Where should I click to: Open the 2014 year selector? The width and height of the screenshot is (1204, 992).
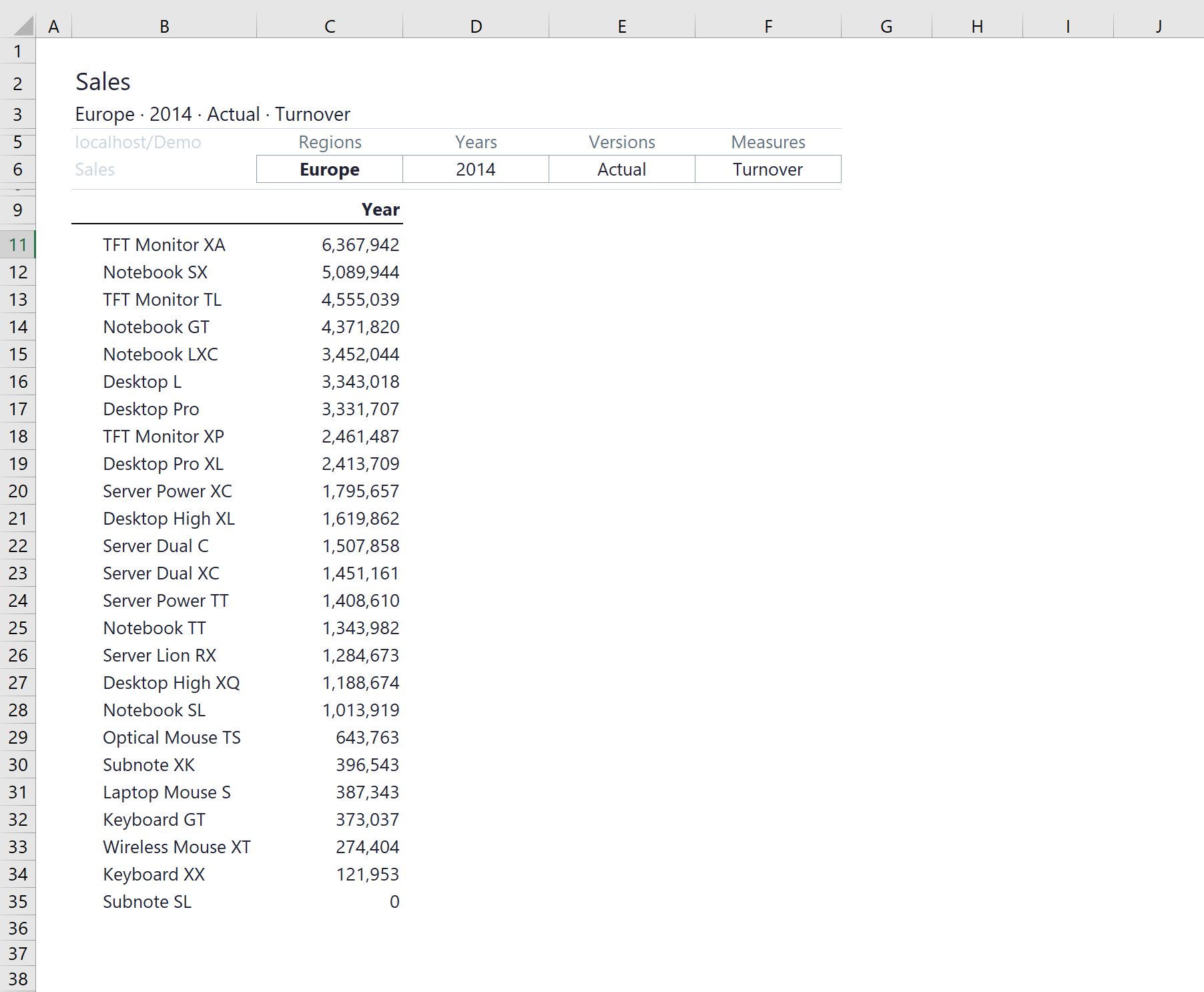click(x=476, y=170)
